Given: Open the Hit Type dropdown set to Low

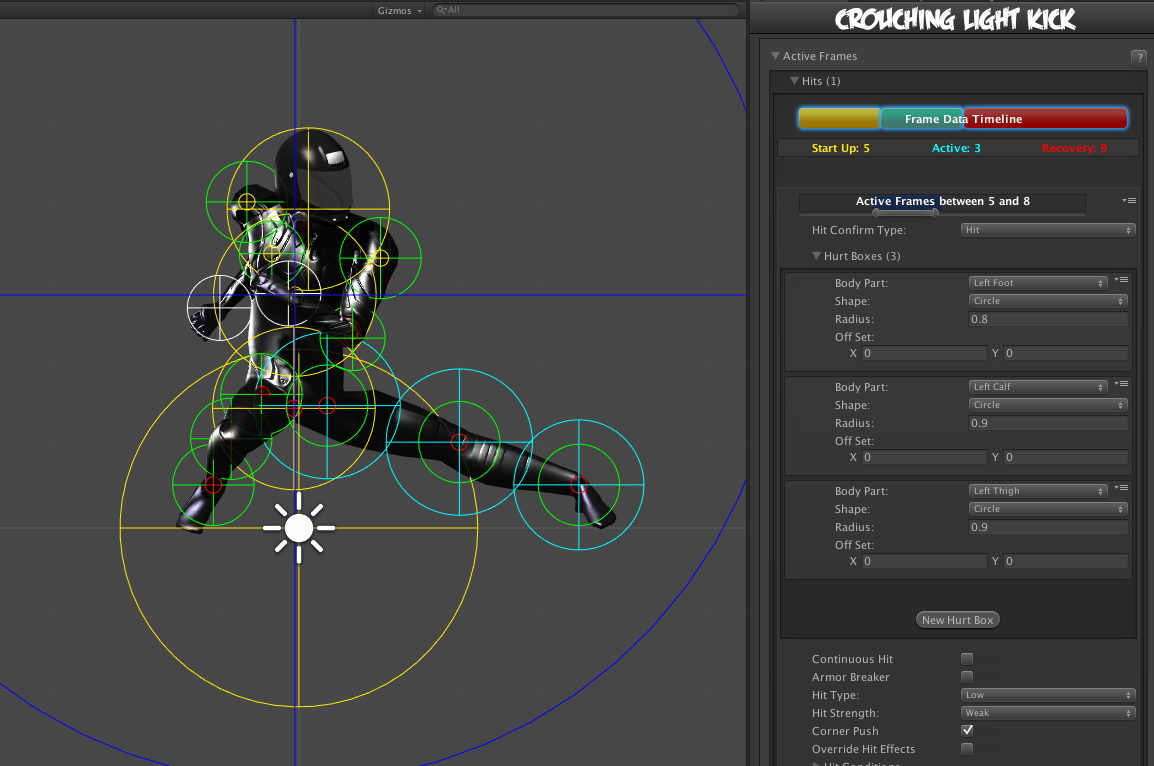Looking at the screenshot, I should [x=1048, y=695].
